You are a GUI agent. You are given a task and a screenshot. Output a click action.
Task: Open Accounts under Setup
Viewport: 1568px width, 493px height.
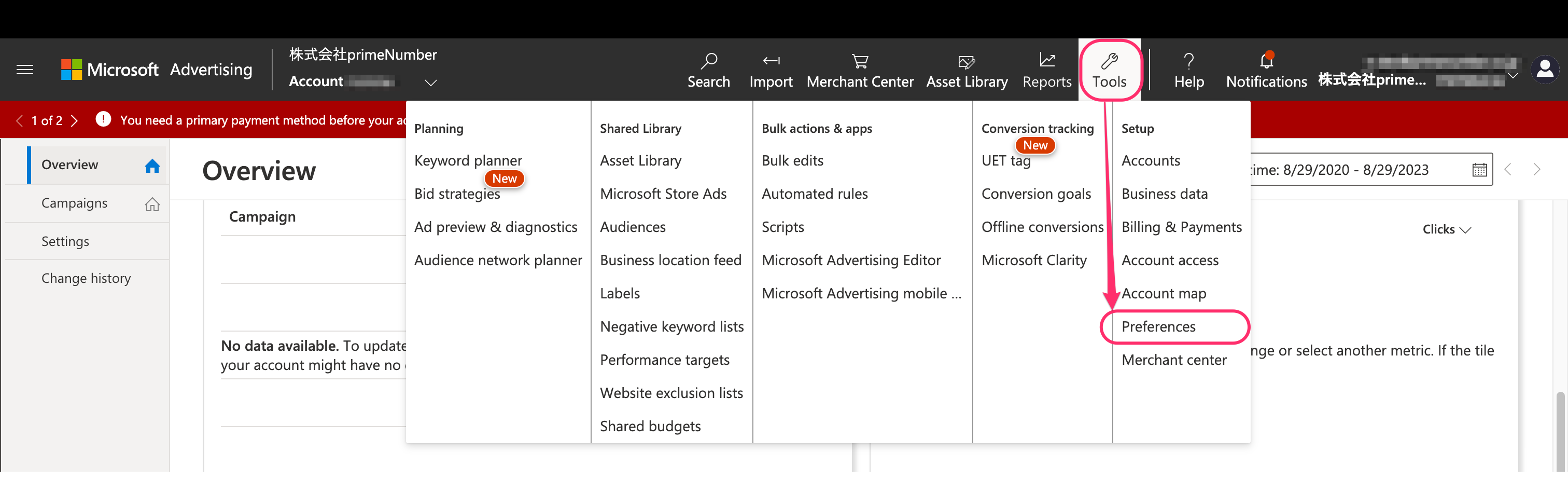pos(1151,161)
